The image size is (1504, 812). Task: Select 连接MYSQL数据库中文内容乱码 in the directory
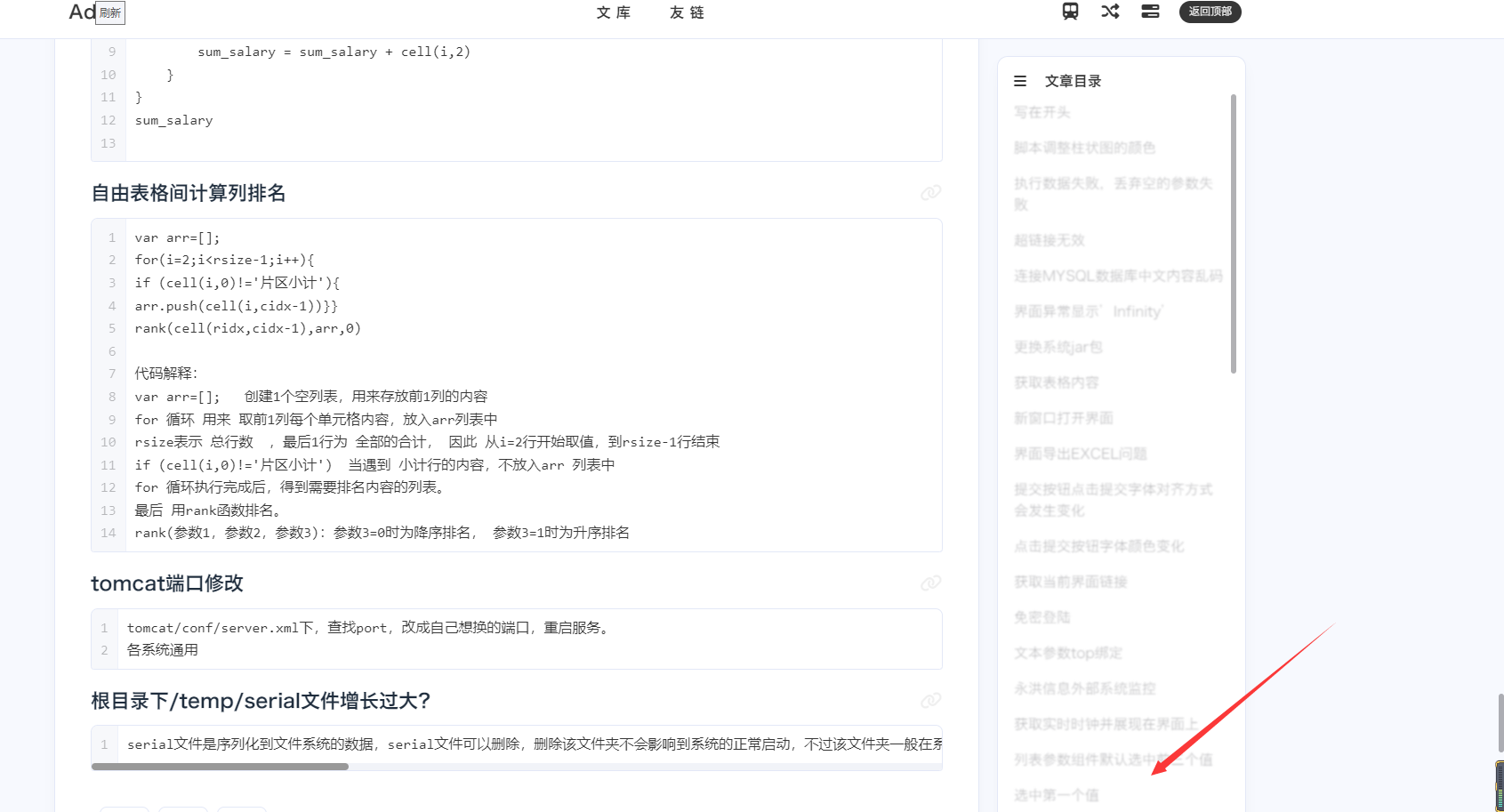(1118, 275)
